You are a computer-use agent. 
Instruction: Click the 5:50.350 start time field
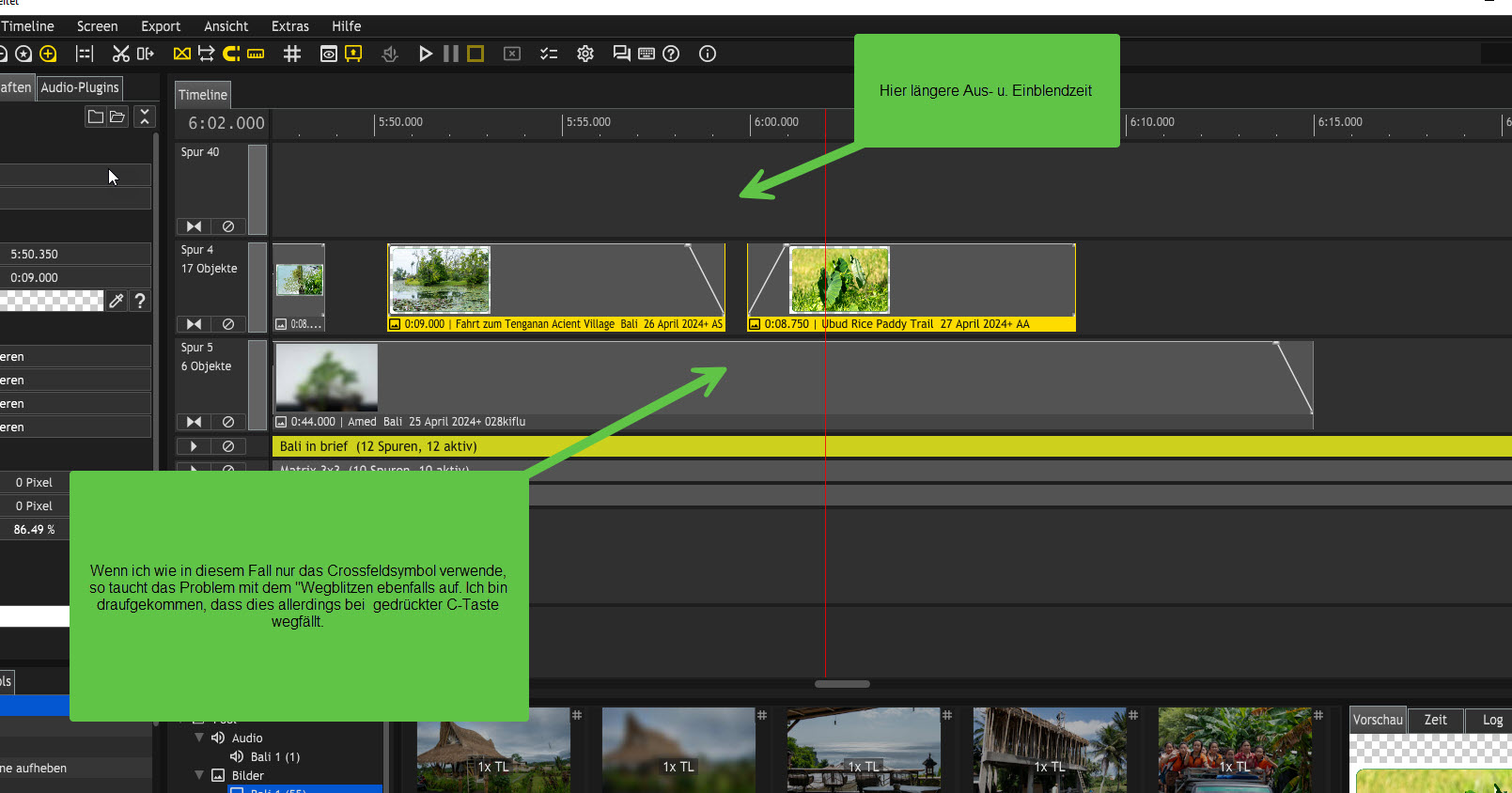point(75,254)
